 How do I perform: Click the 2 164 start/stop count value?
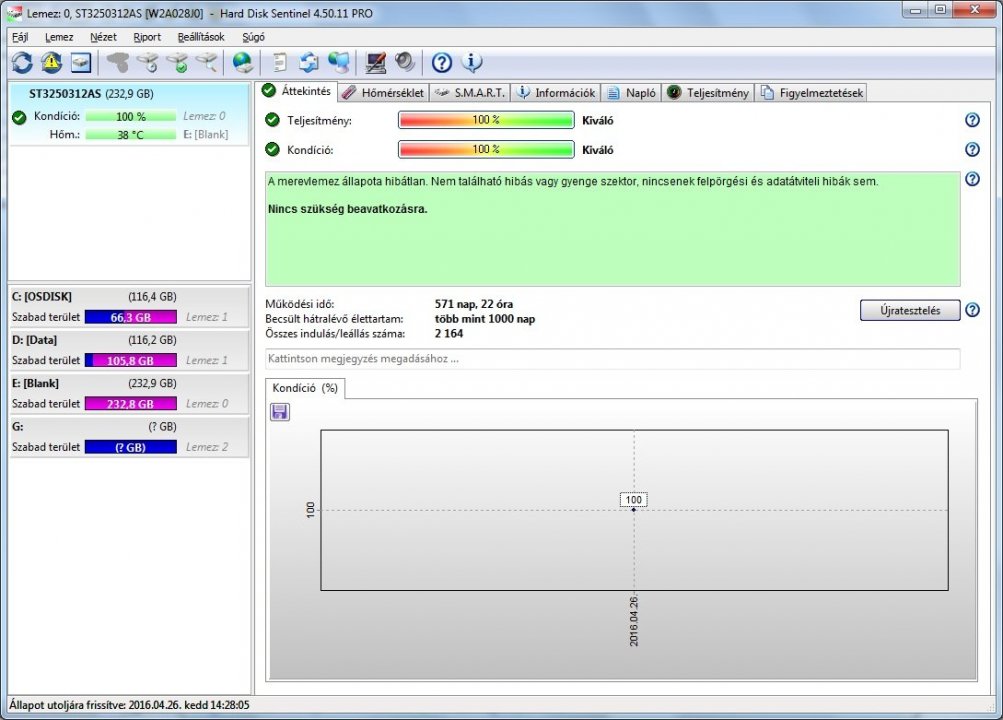tap(449, 334)
